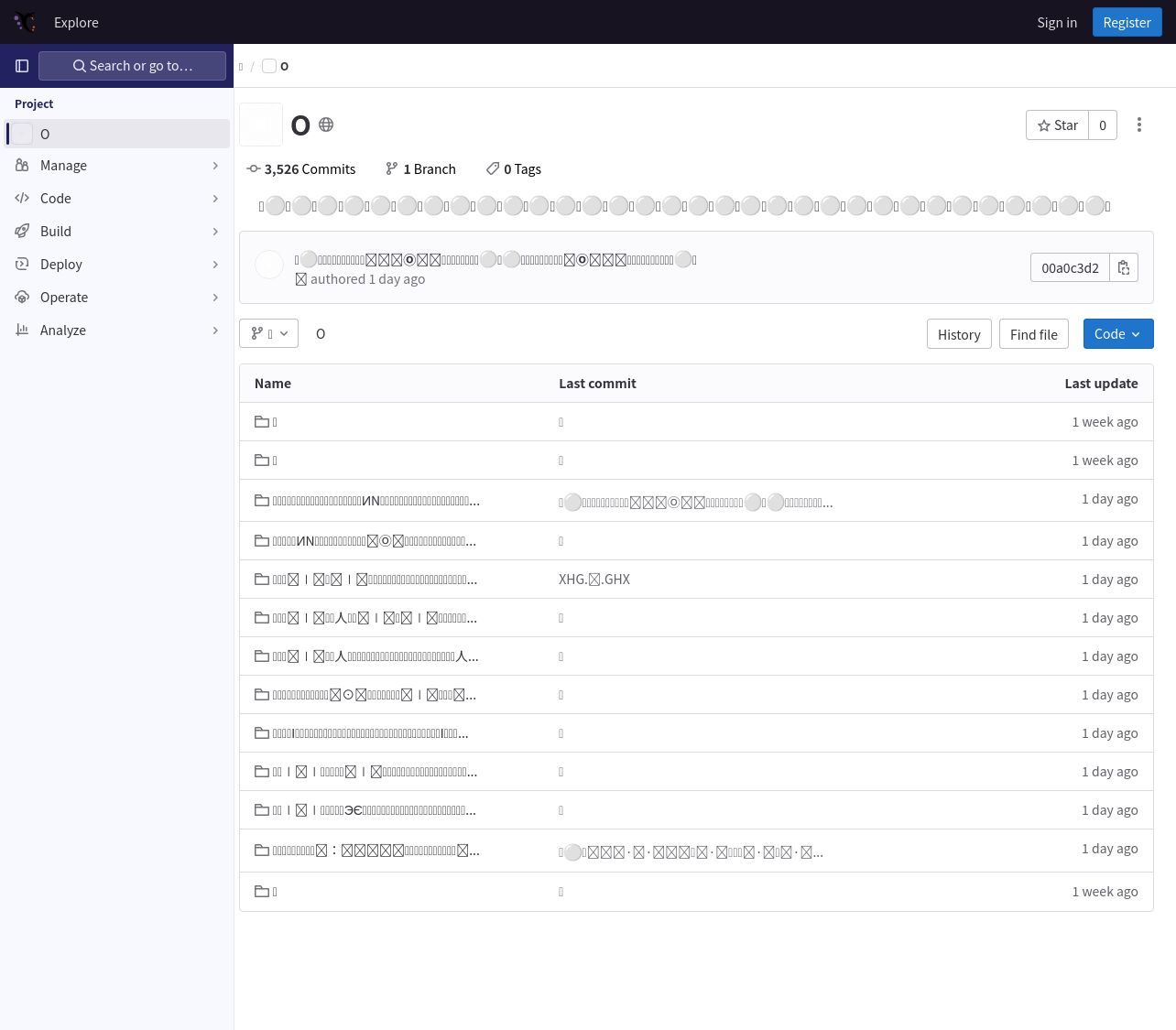
Task: Click the project avatar beside title O
Action: (x=261, y=125)
